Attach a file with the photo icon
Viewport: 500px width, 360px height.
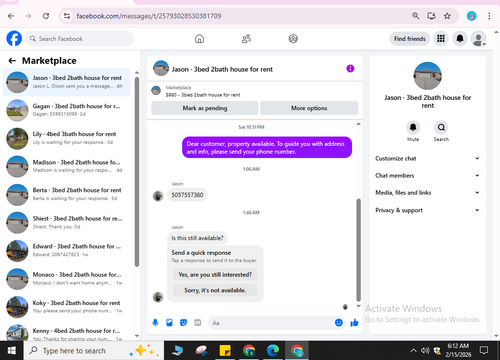pyautogui.click(x=169, y=323)
